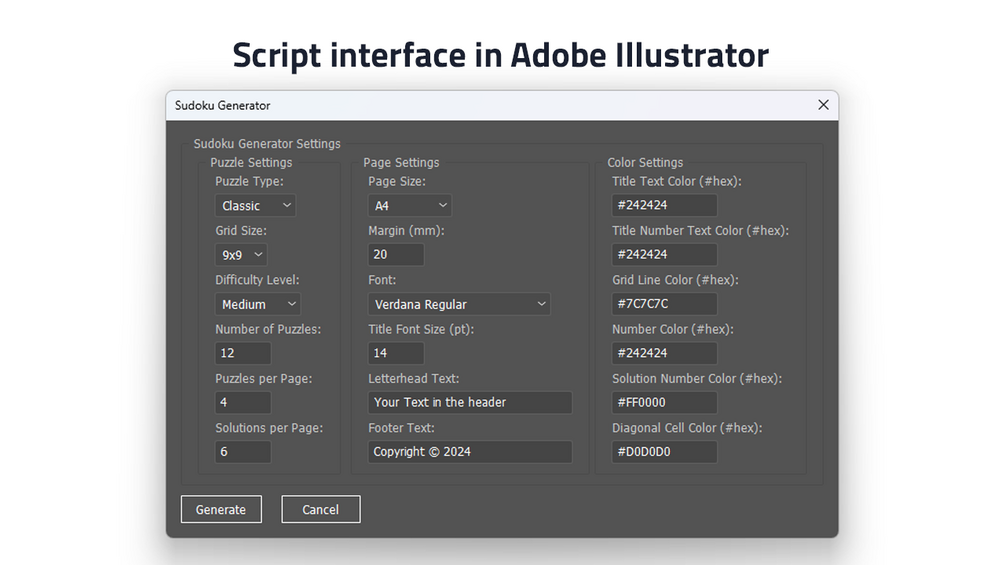Image resolution: width=1005 pixels, height=565 pixels.
Task: Click the Letterhead Text input field
Action: tap(470, 402)
